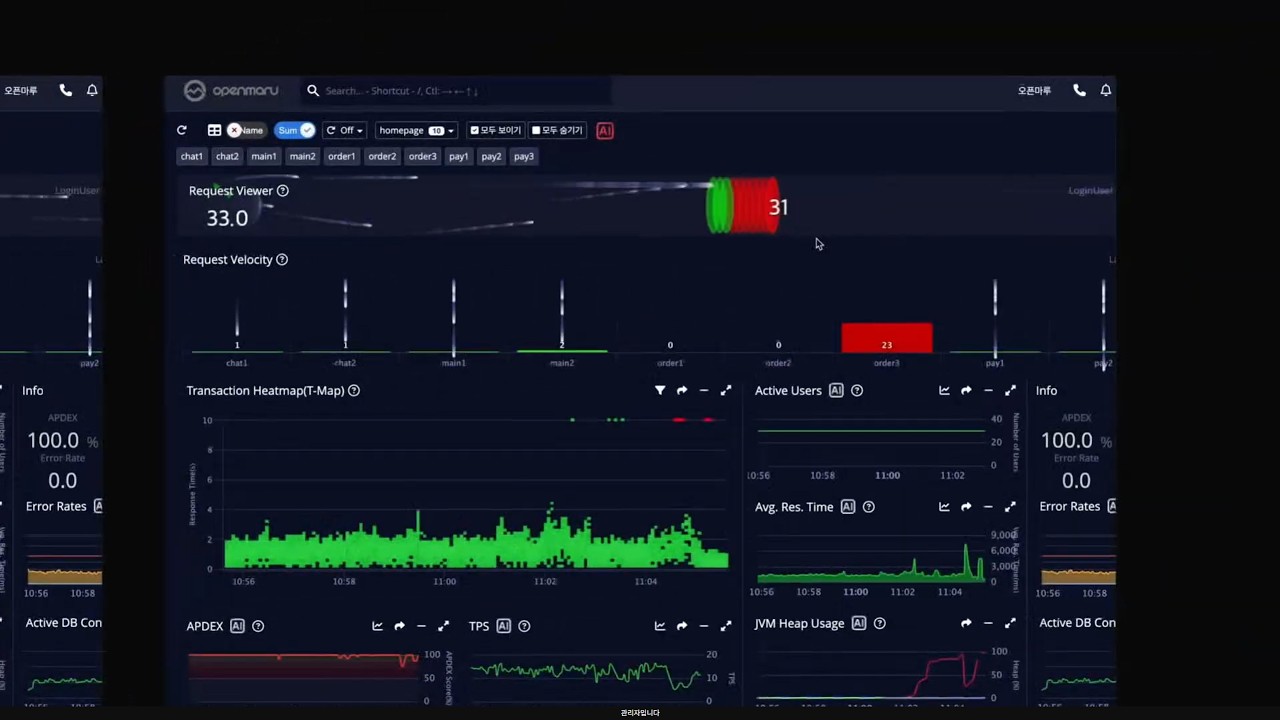This screenshot has height=720, width=1280.
Task: Toggle the Sum switch
Action: click(295, 130)
